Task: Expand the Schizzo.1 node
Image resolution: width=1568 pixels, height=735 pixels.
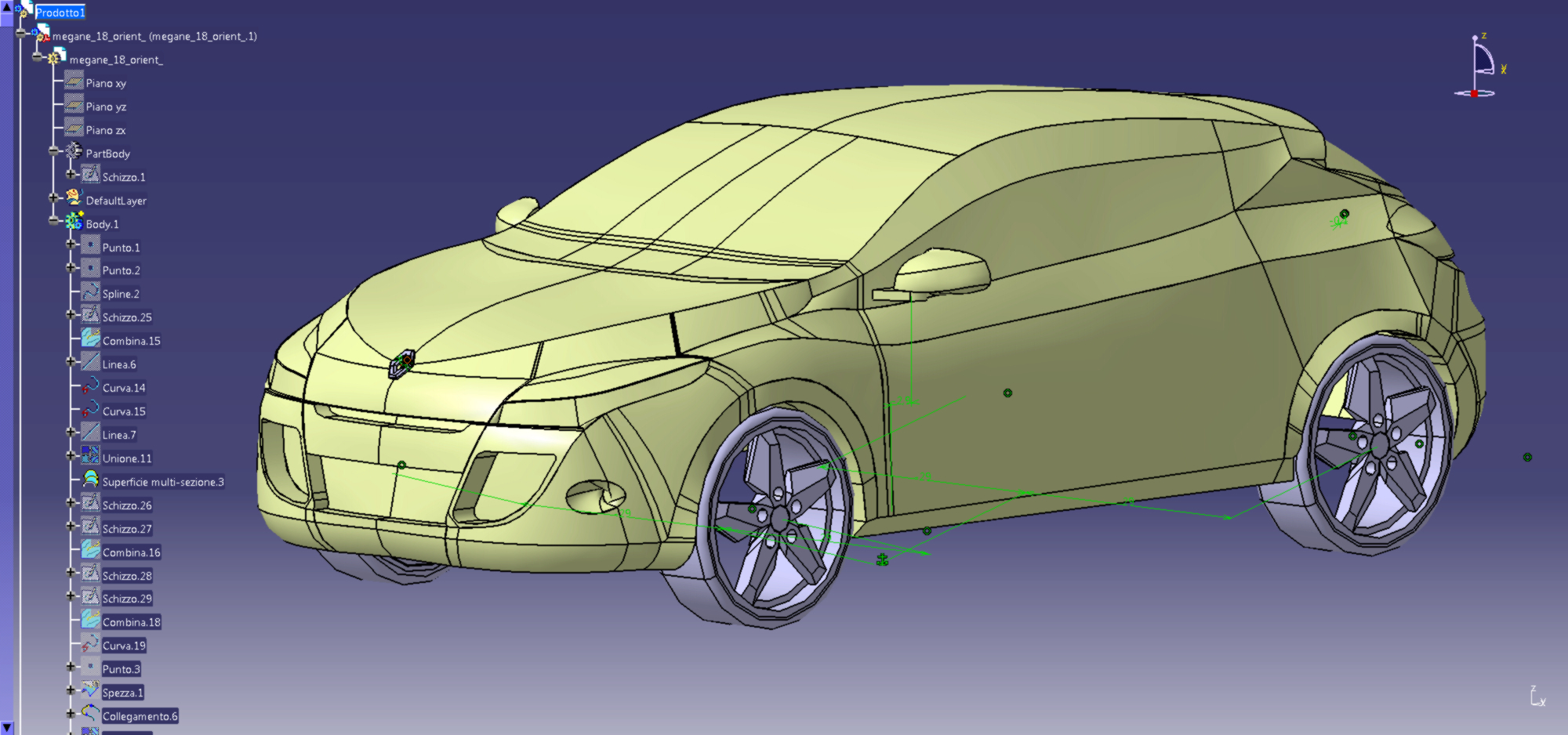Action: [71, 174]
